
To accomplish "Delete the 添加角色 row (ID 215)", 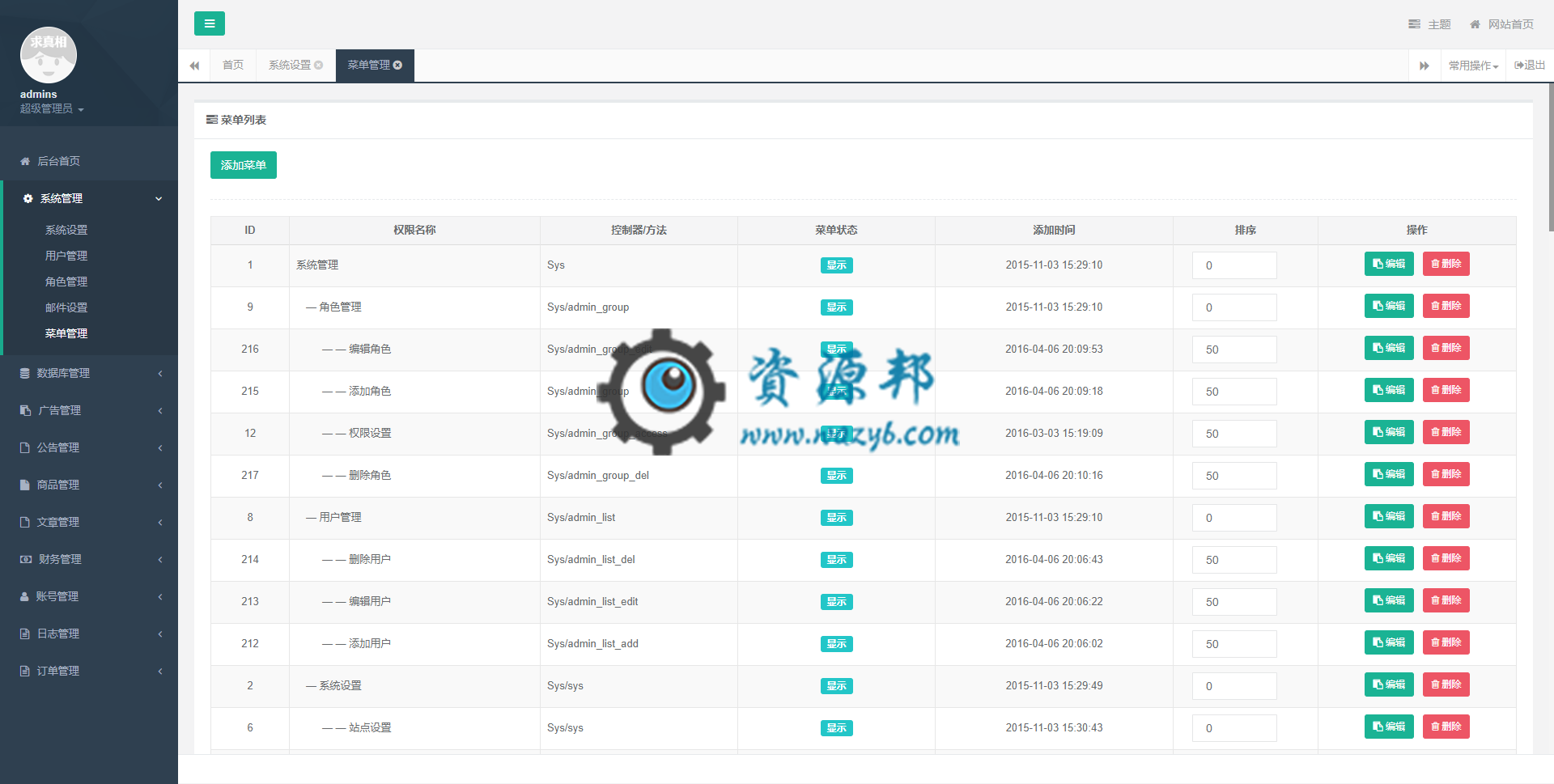I will point(1446,390).
